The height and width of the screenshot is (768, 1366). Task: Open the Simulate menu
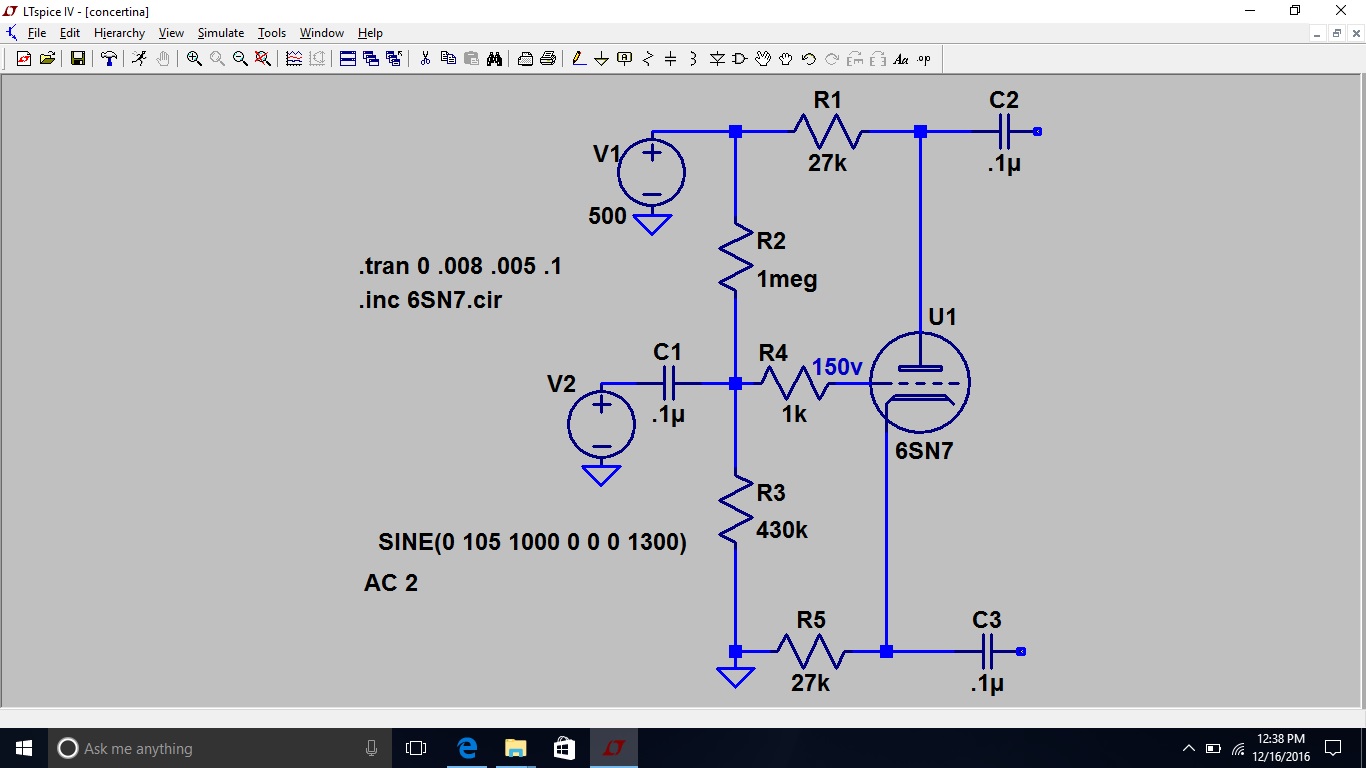tap(221, 33)
